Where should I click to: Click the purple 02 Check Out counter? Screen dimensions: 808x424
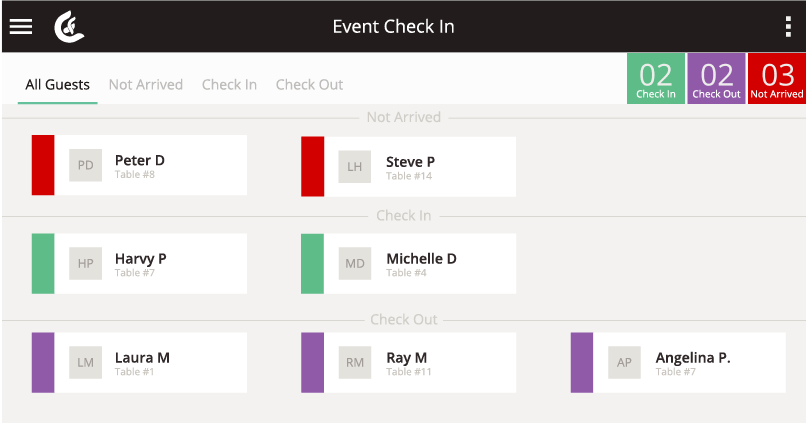pyautogui.click(x=716, y=79)
